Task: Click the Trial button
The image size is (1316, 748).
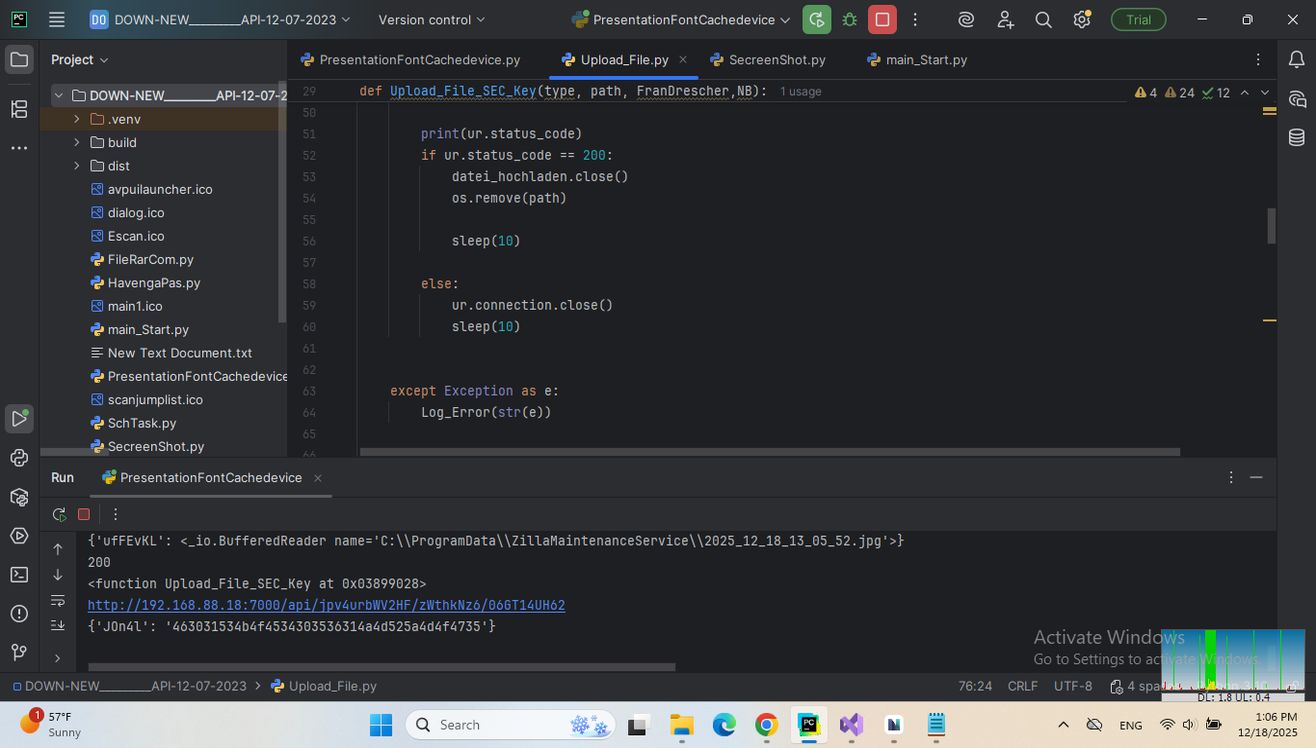Action: 1138,20
